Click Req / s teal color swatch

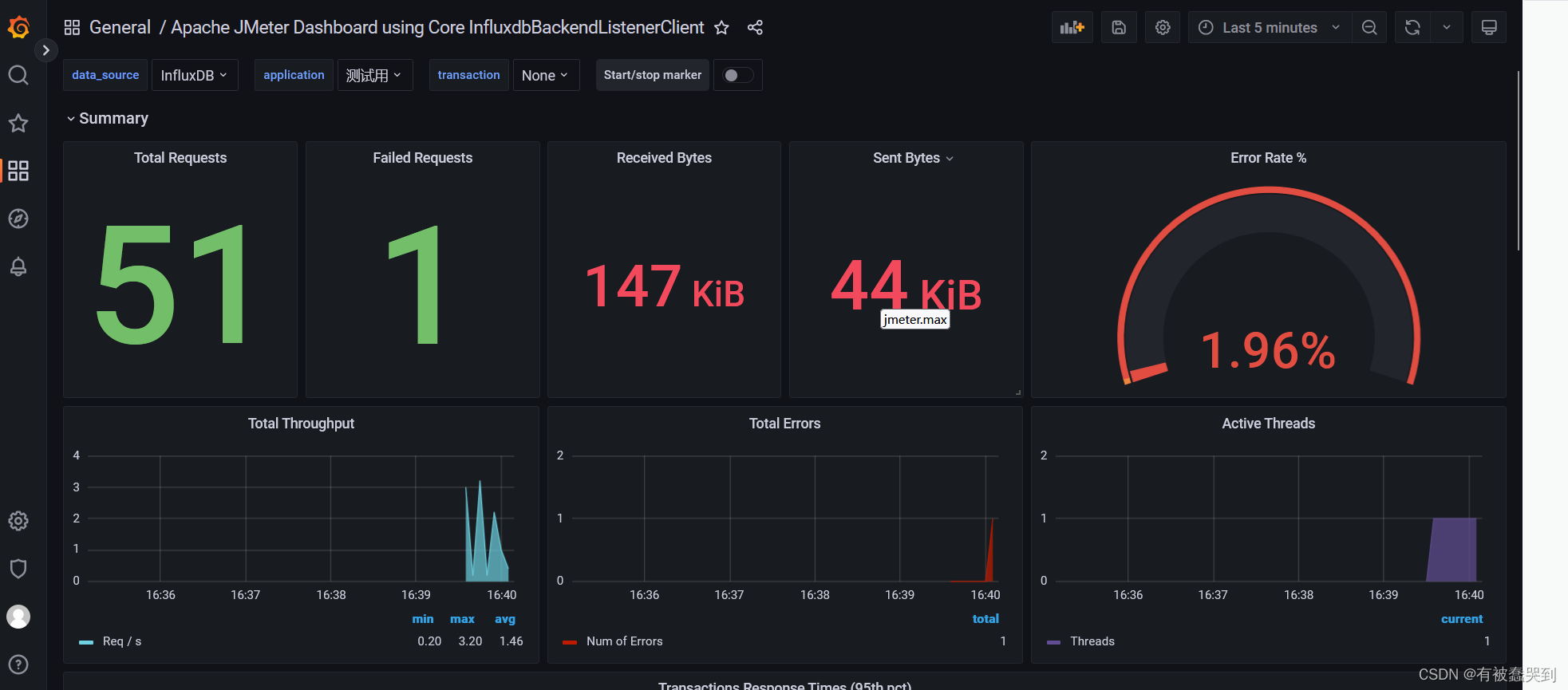click(86, 642)
